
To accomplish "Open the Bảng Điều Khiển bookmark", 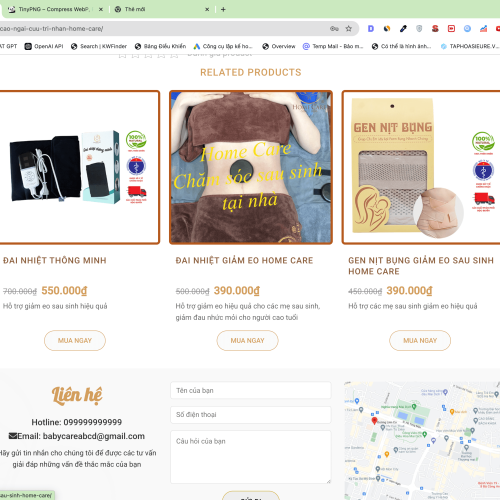I will click(160, 46).
